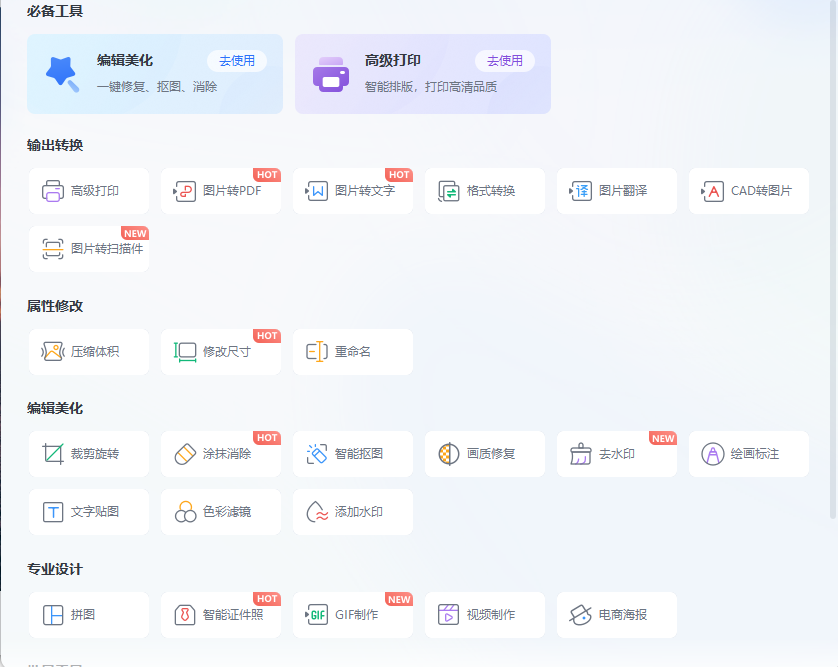Image resolution: width=838 pixels, height=667 pixels.
Task: Open the 智能证件照 ID photo tool
Action: click(x=221, y=615)
